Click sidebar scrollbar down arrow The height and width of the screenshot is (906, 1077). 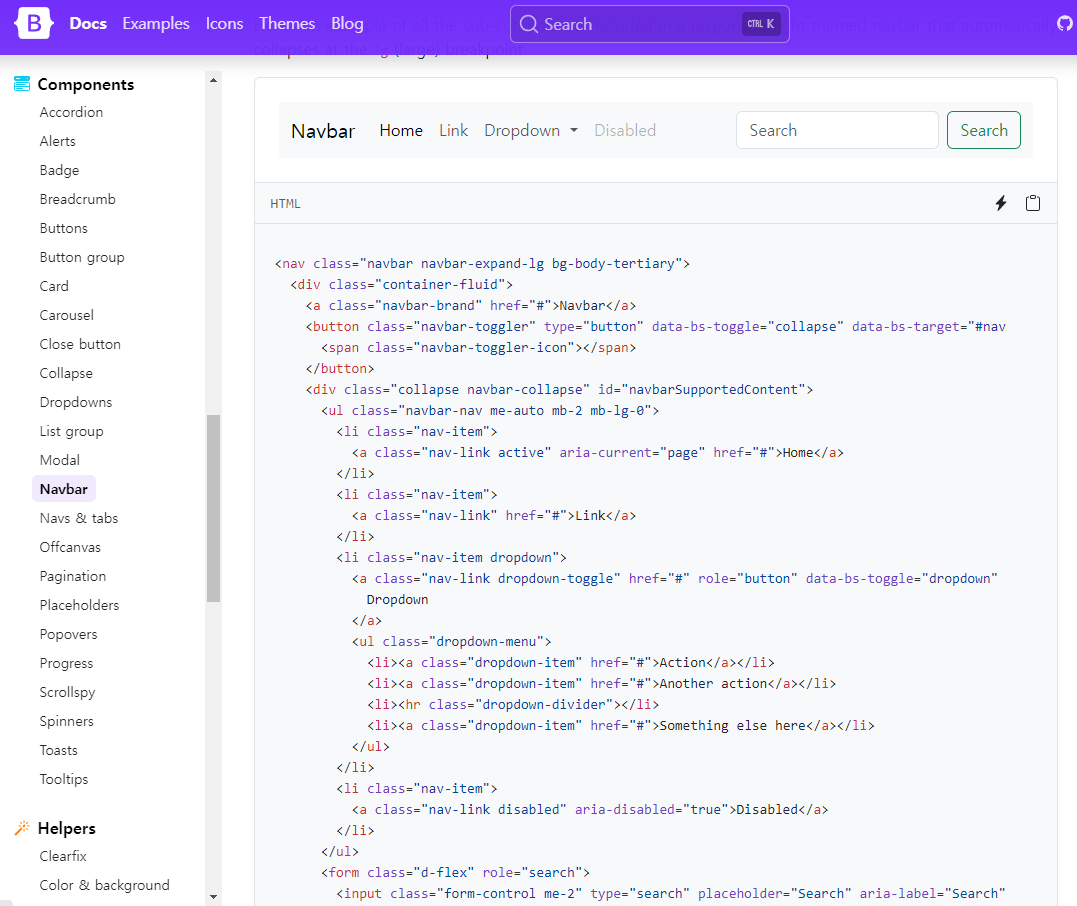[x=214, y=896]
